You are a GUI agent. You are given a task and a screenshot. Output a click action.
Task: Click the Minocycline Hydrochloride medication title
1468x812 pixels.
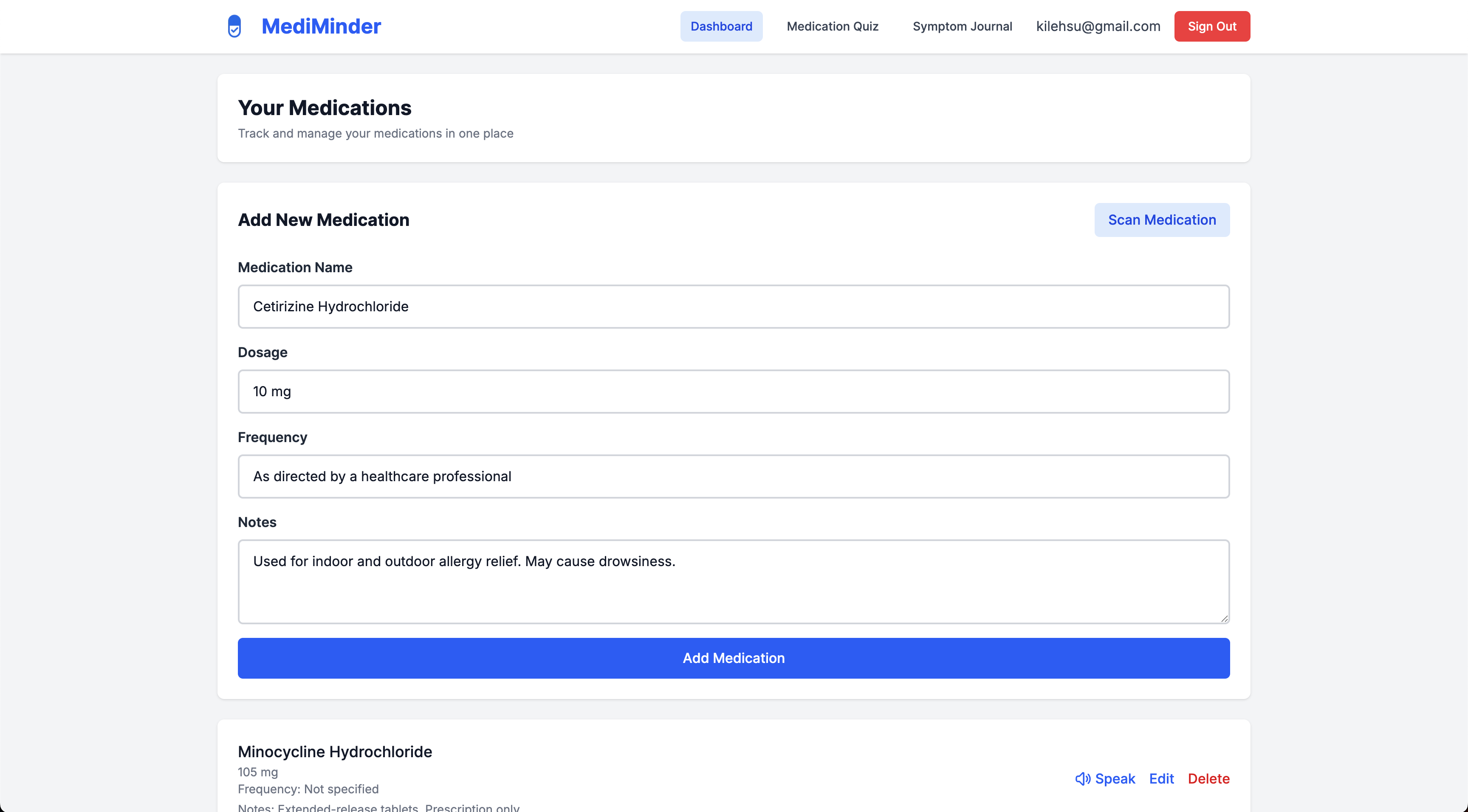(335, 752)
